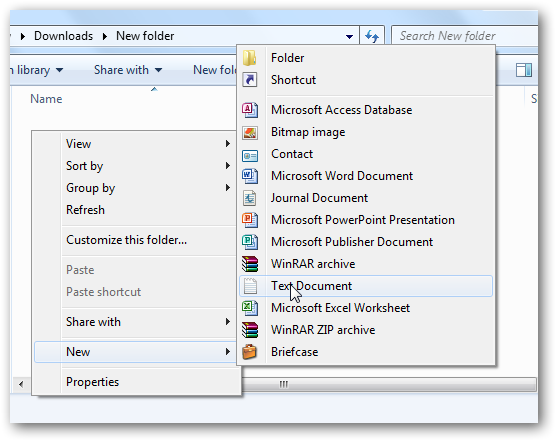Click New folder in the address path
The width and height of the screenshot is (556, 441).
(x=145, y=36)
